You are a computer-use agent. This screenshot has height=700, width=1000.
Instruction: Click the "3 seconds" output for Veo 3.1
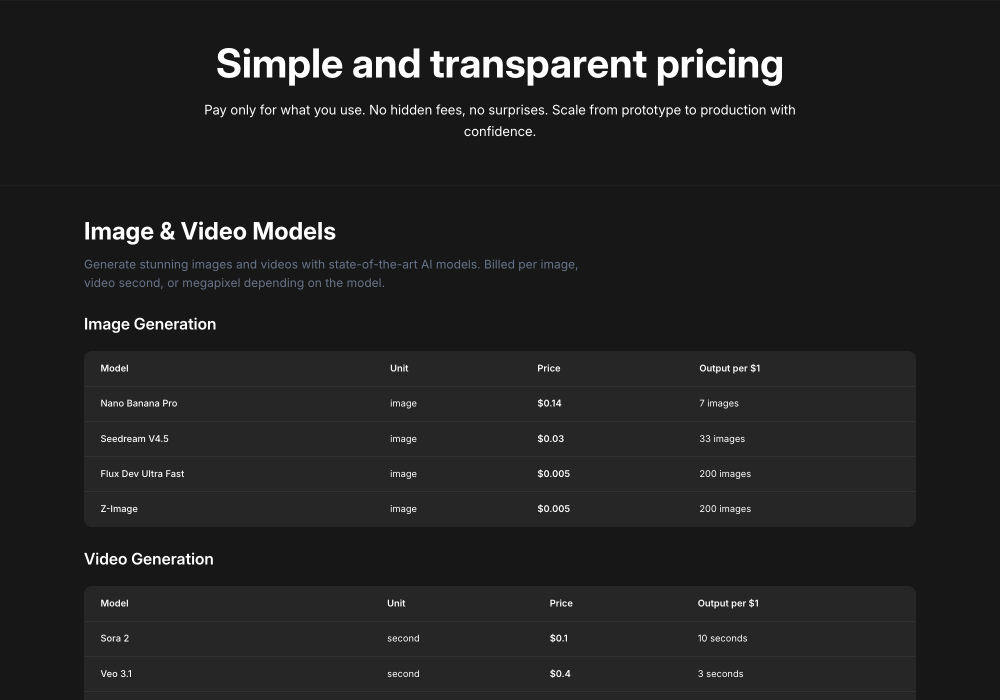pos(720,674)
